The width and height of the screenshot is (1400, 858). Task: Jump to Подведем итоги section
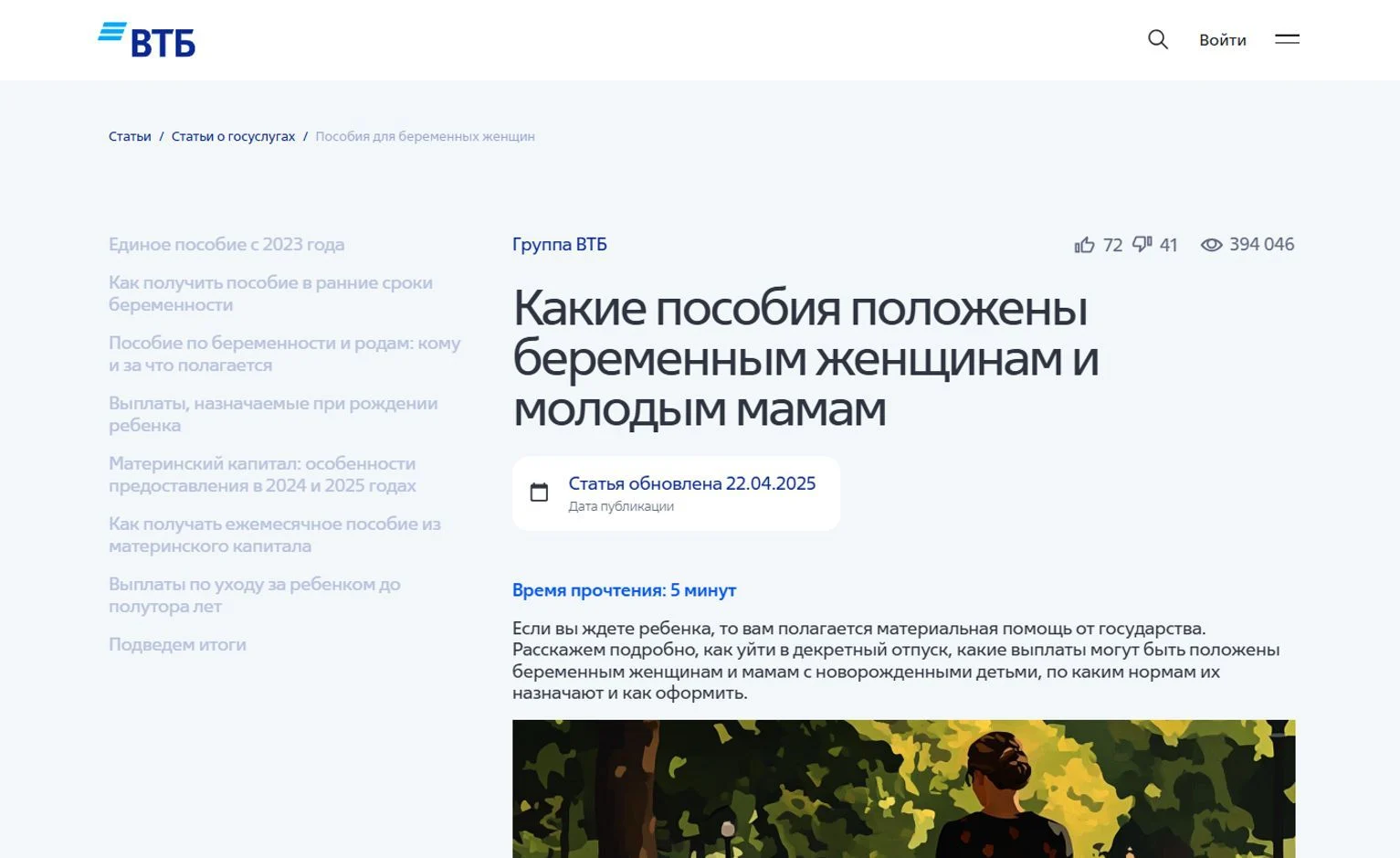click(177, 644)
